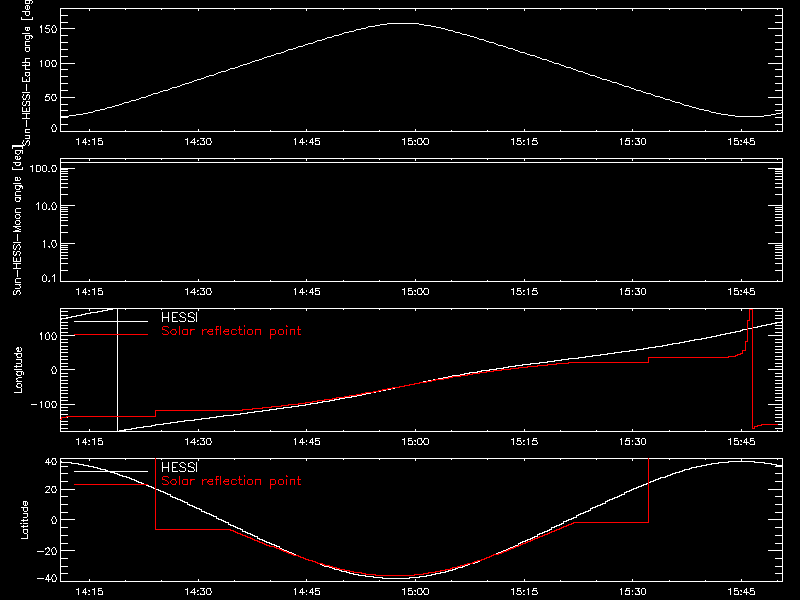This screenshot has width=800, height=600.
Task: Click the "100" tick on Longitude plot
Action: coord(47,336)
